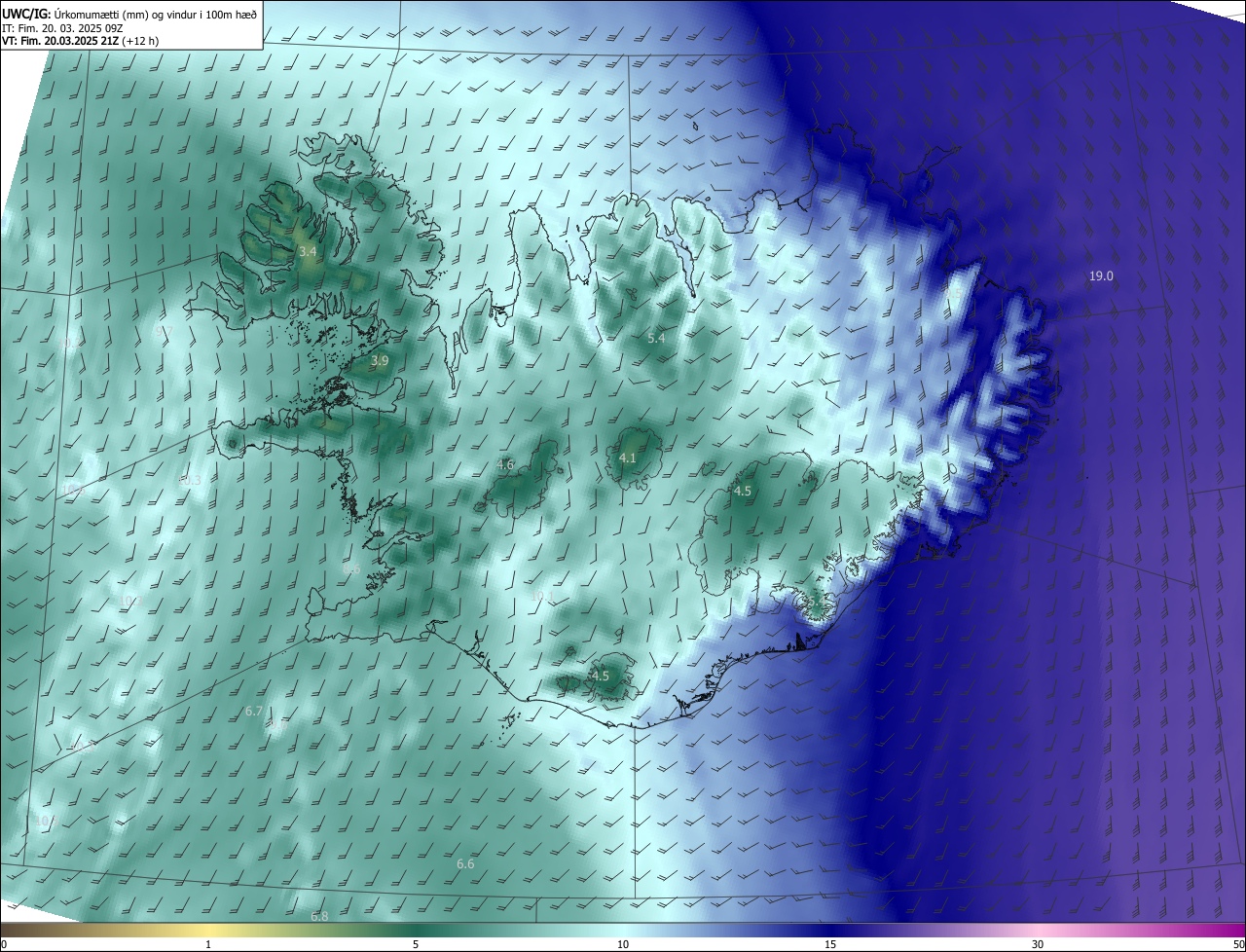Click the colorbar tick label 5
Image resolution: width=1246 pixels, height=952 pixels.
click(416, 945)
